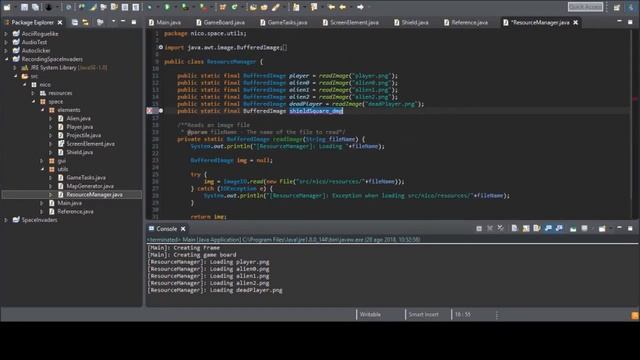Switch to the Main.java editor tab
The height and width of the screenshot is (360, 640).
pyautogui.click(x=165, y=22)
